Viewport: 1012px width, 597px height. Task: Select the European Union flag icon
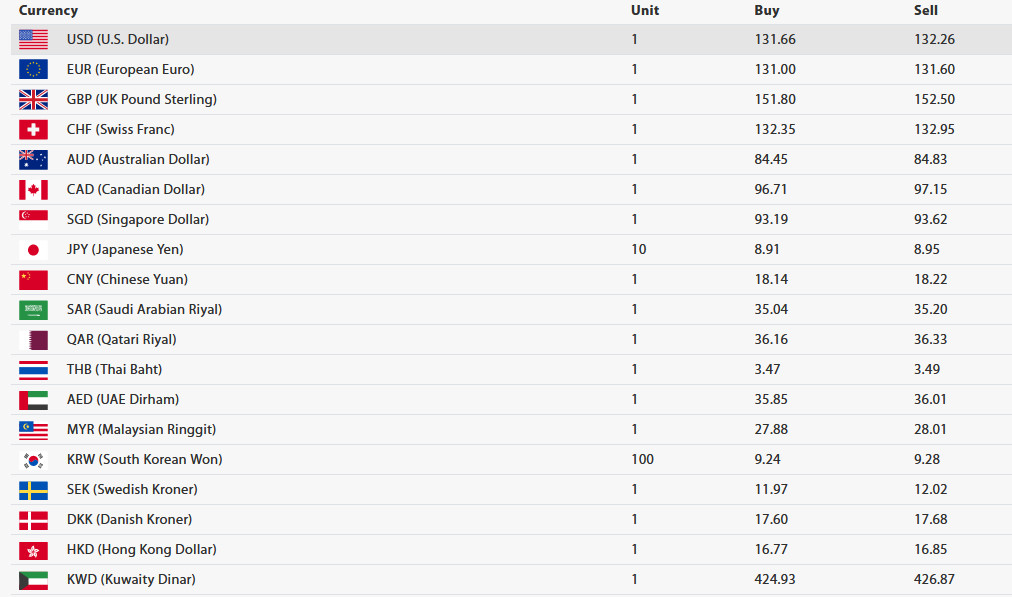click(x=34, y=69)
